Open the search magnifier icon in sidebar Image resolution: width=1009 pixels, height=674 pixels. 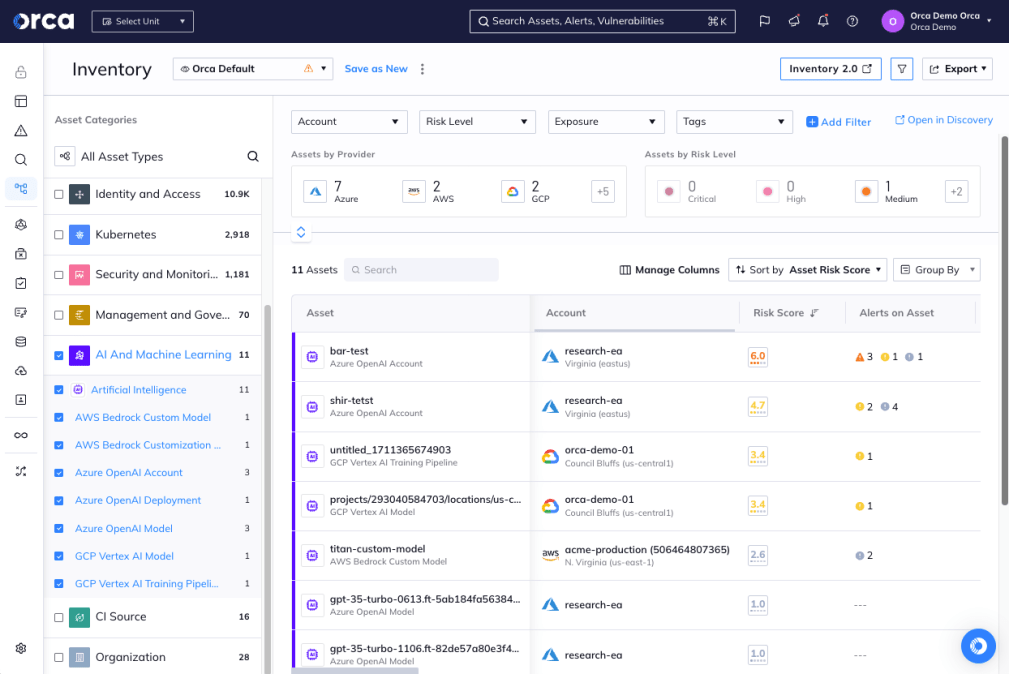pyautogui.click(x=21, y=160)
